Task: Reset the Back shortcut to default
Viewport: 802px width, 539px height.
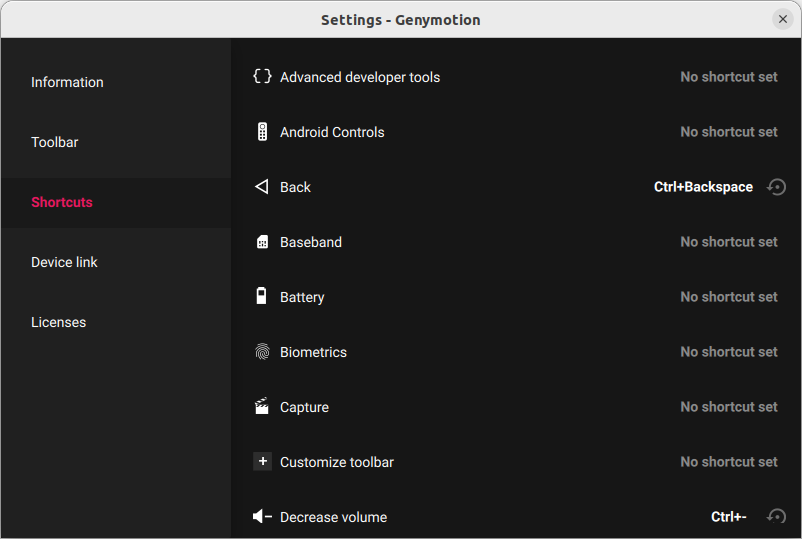Action: [x=776, y=187]
